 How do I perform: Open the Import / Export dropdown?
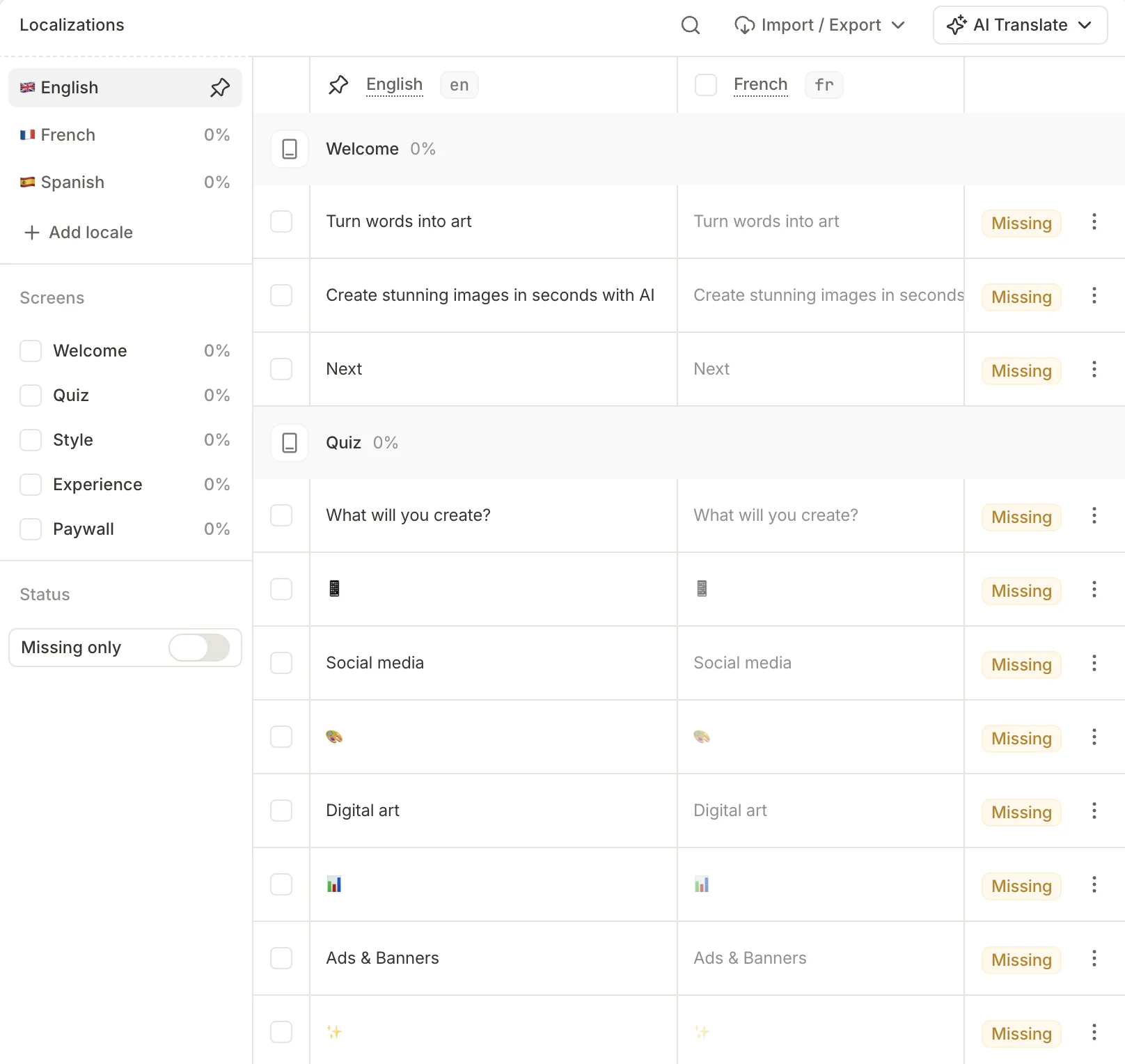pos(819,25)
